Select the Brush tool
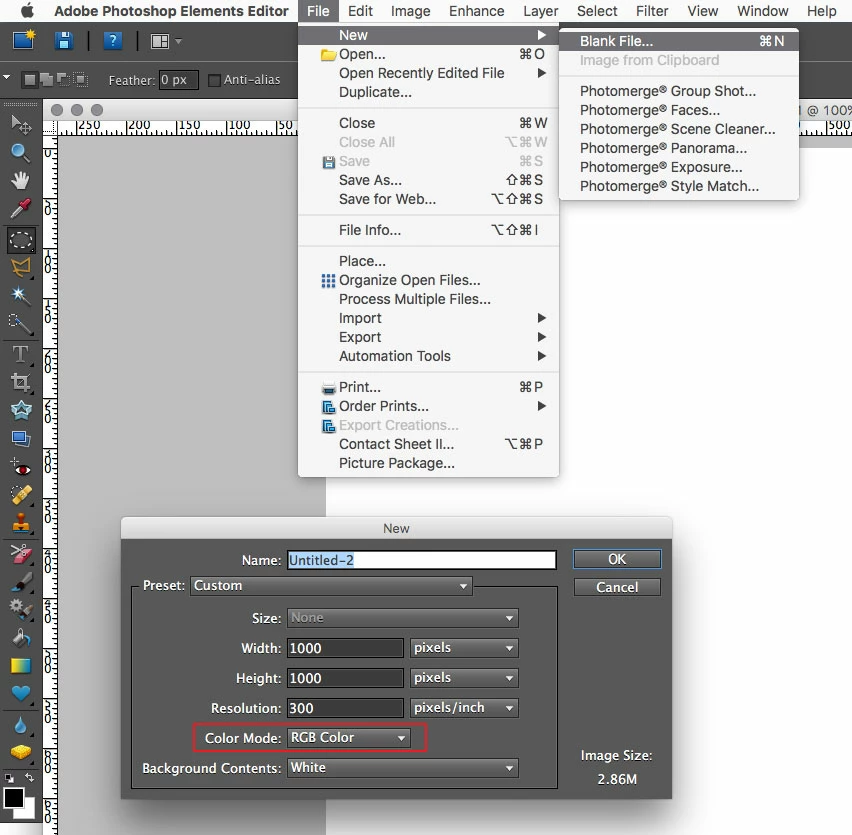The width and height of the screenshot is (852, 835). click(21, 582)
